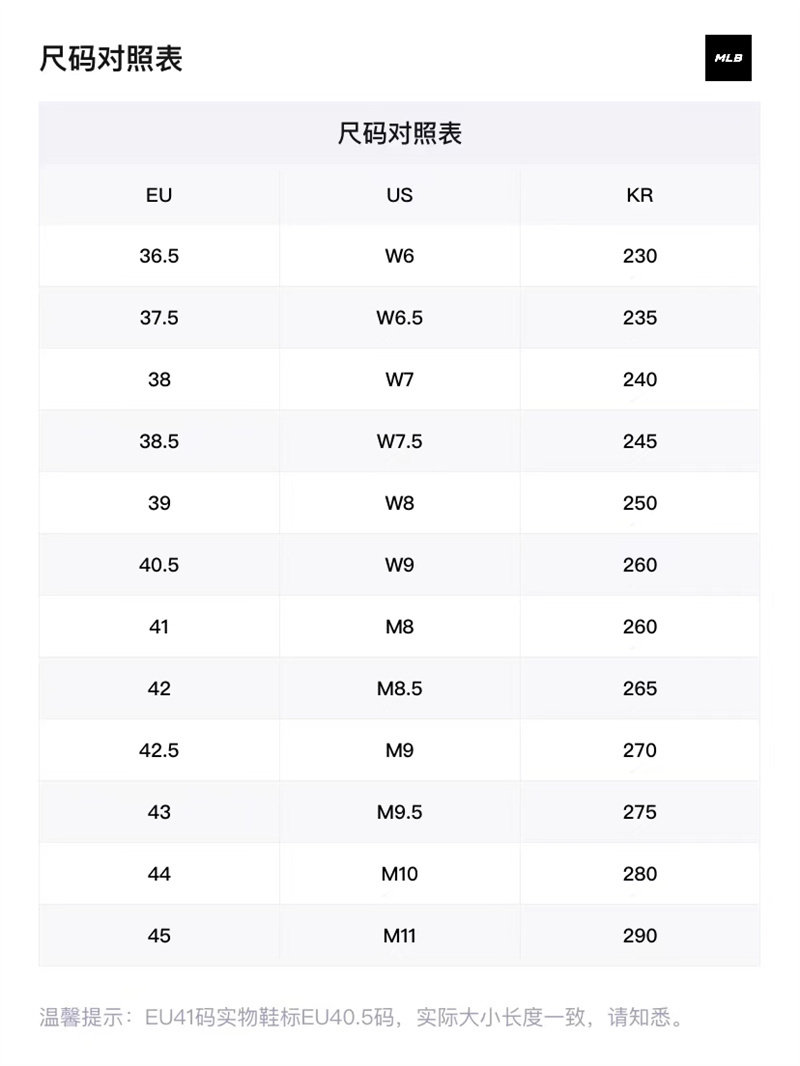
Task: Click the W6.5 US size cell
Action: pos(399,318)
